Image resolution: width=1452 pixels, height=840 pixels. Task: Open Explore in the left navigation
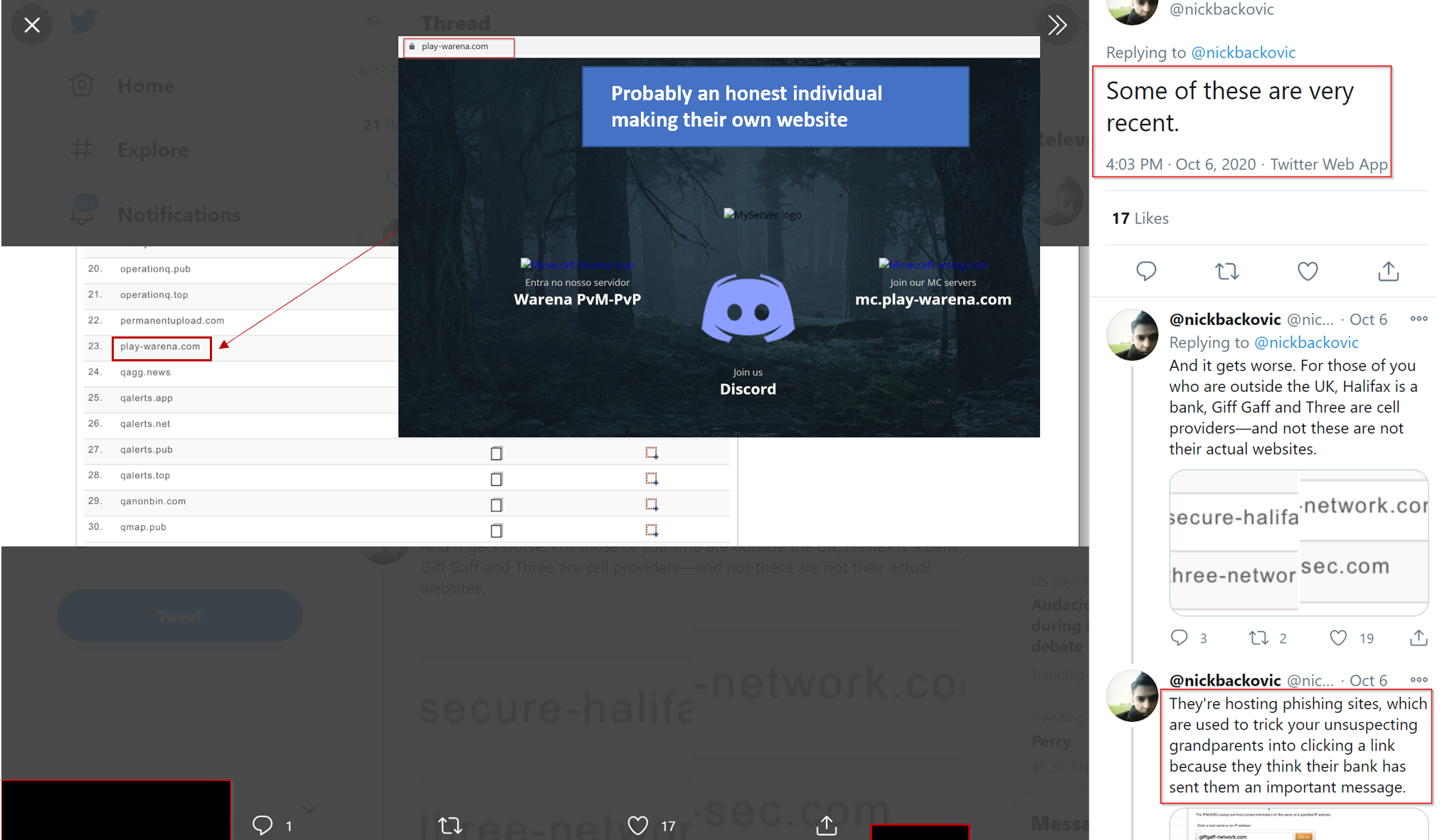click(153, 150)
